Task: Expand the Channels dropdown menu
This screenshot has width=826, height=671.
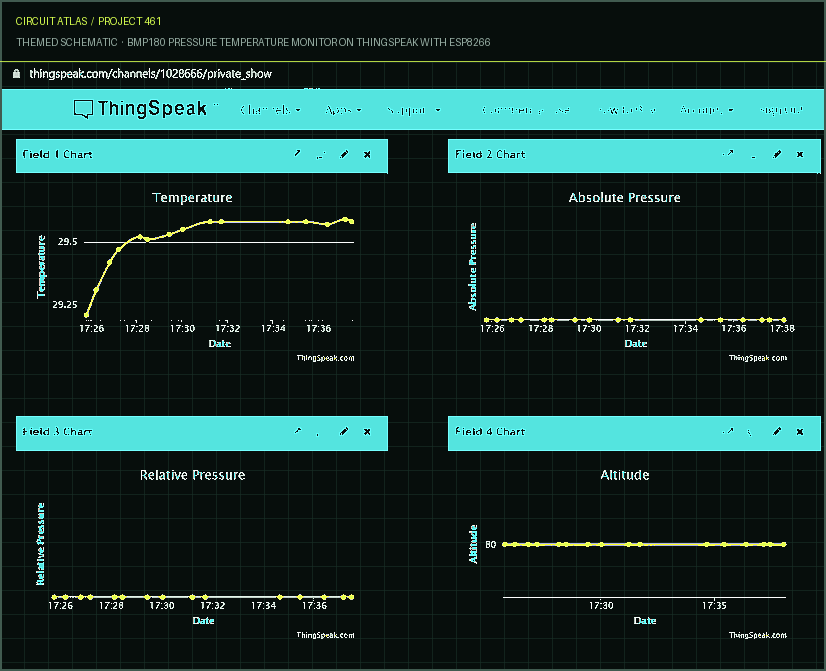Action: point(270,110)
